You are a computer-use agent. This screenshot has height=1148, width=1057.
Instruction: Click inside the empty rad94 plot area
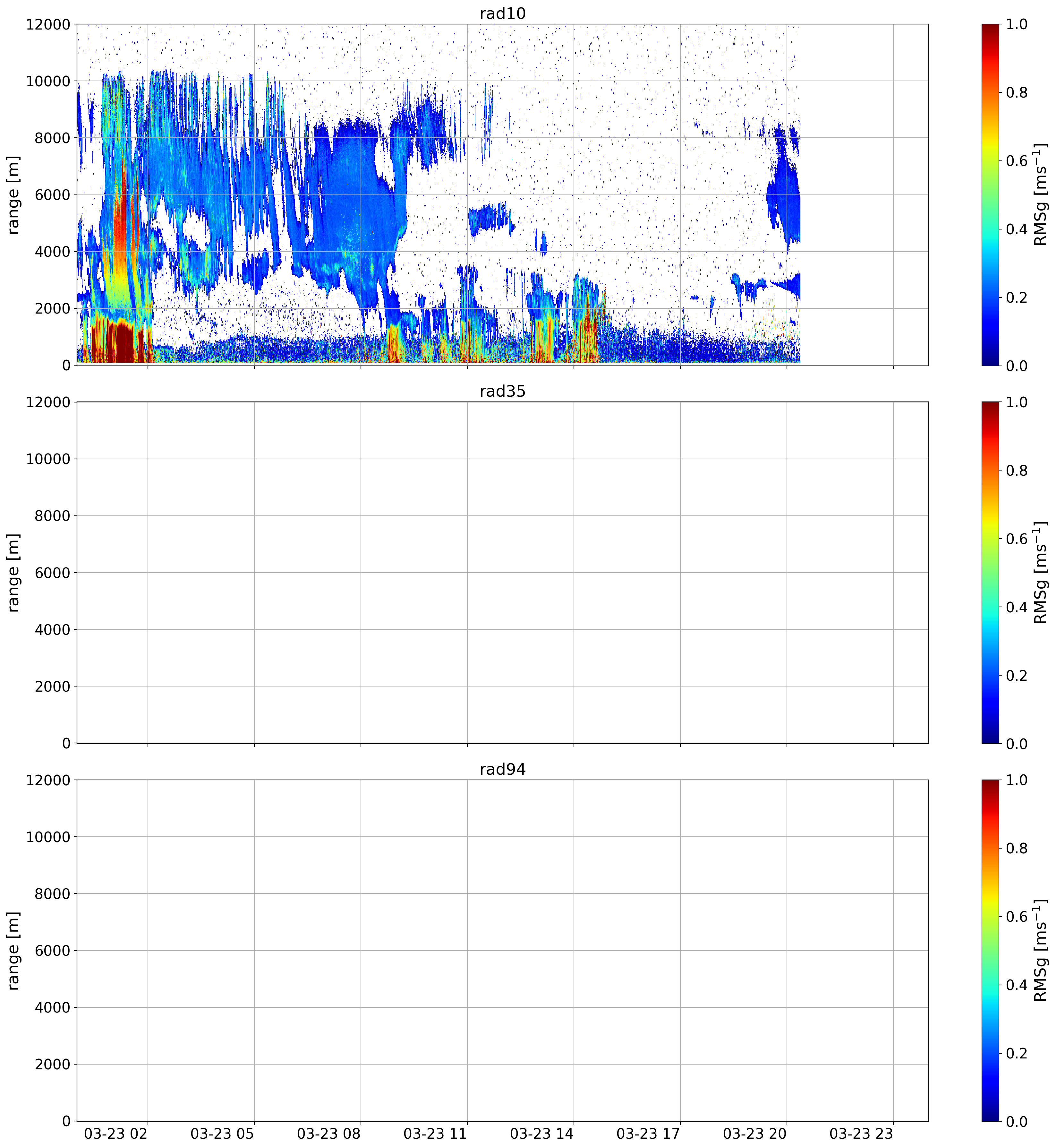tap(502, 951)
